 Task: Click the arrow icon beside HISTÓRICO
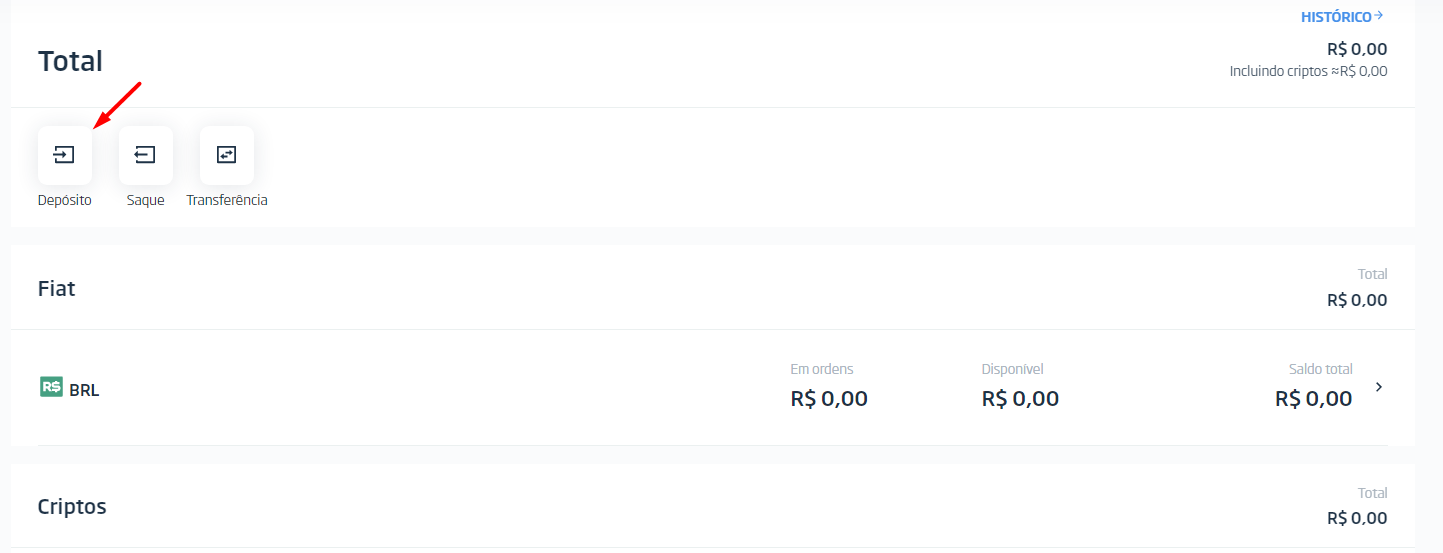point(1379,16)
